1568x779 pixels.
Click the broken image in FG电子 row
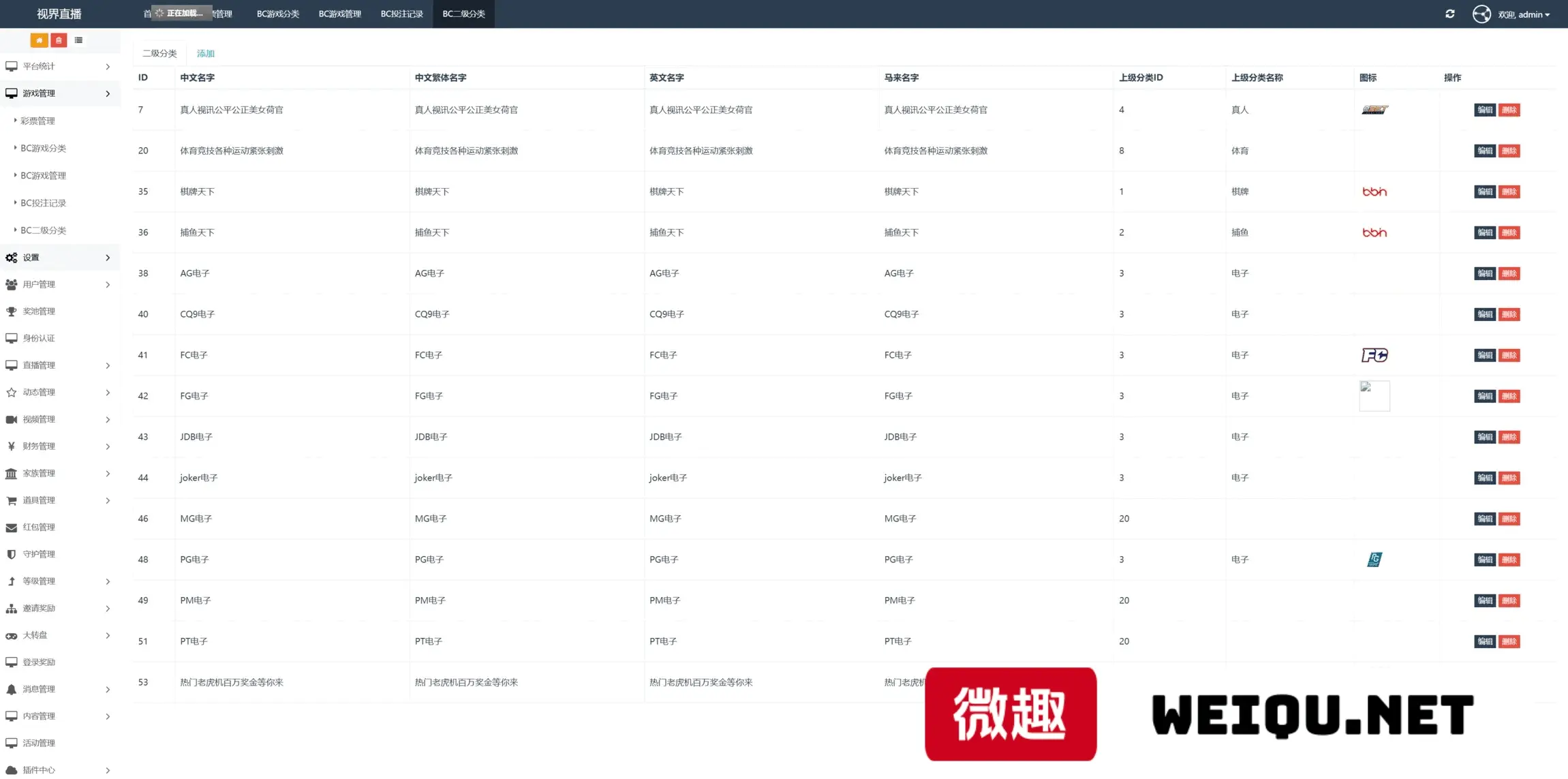coord(1374,396)
